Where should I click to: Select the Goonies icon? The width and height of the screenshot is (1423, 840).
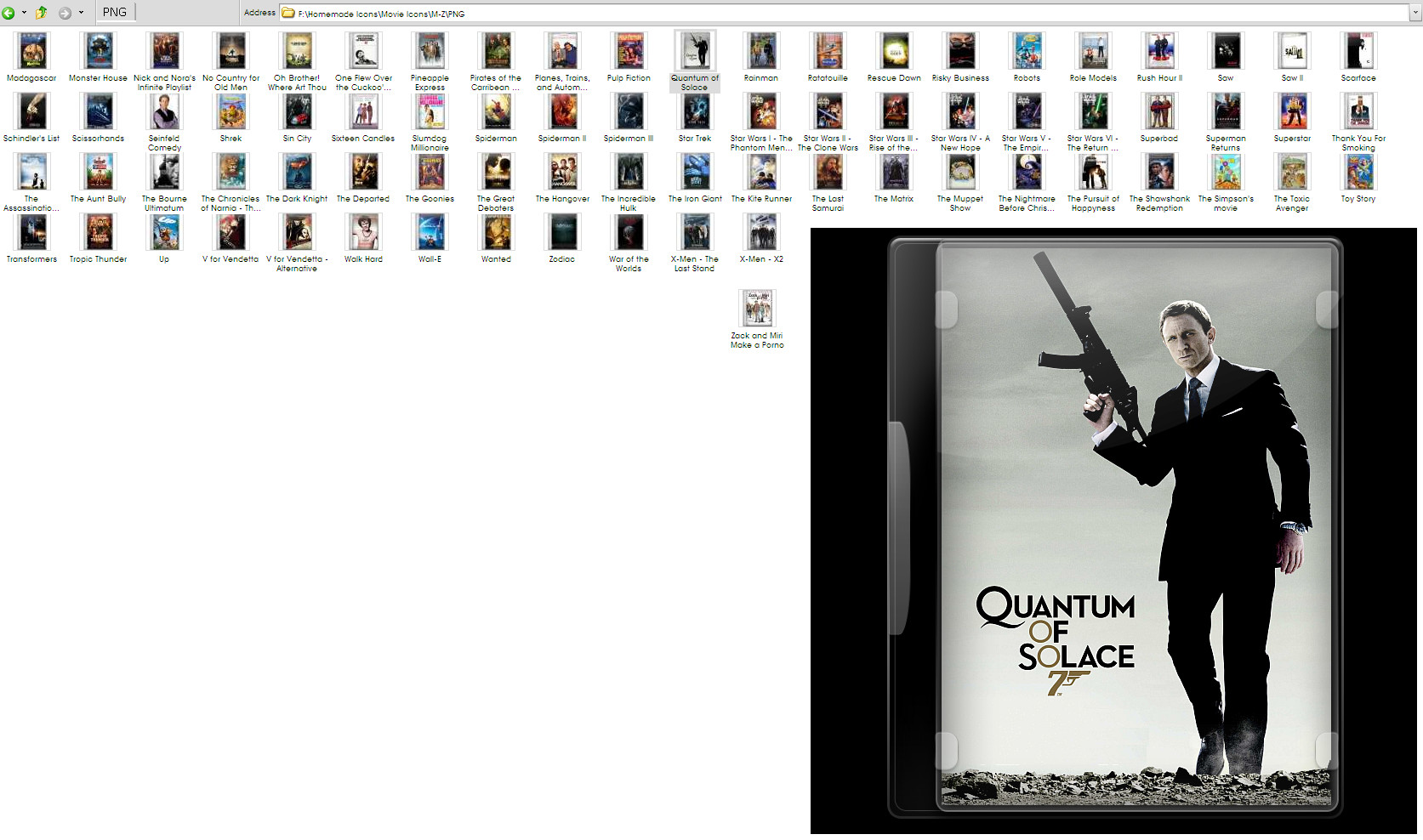click(x=430, y=172)
